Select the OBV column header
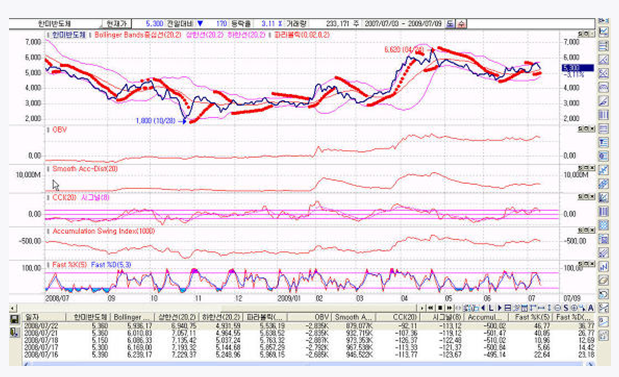 click(x=309, y=317)
